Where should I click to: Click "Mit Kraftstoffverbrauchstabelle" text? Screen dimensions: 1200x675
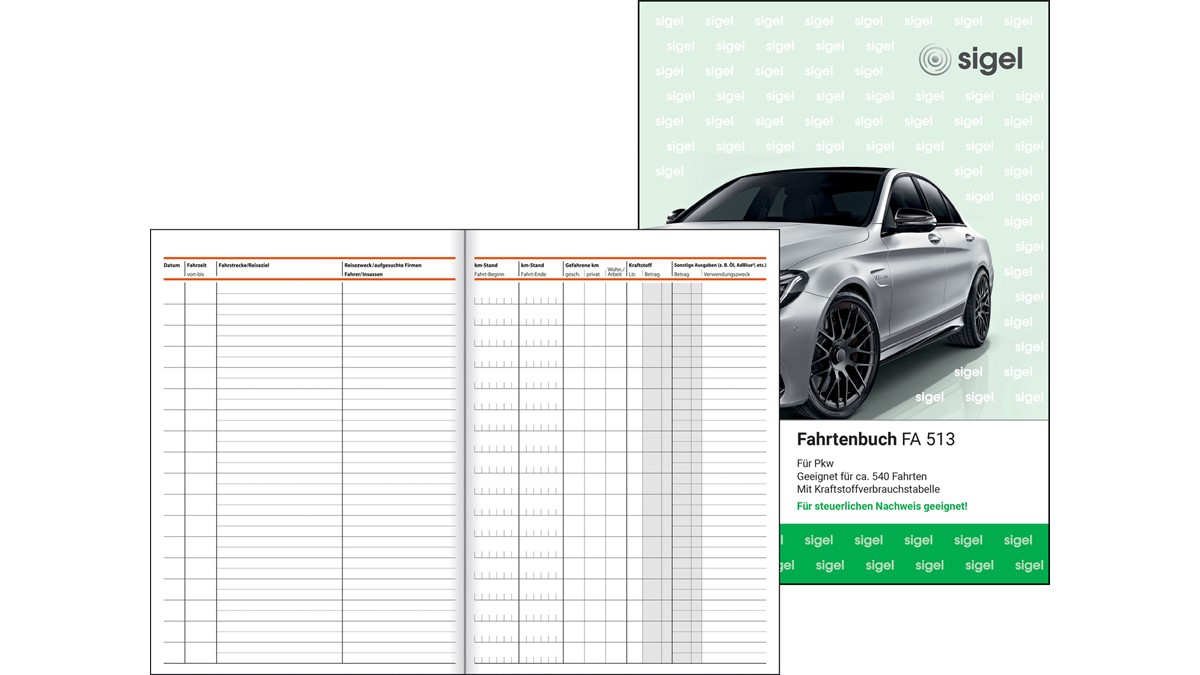868,489
